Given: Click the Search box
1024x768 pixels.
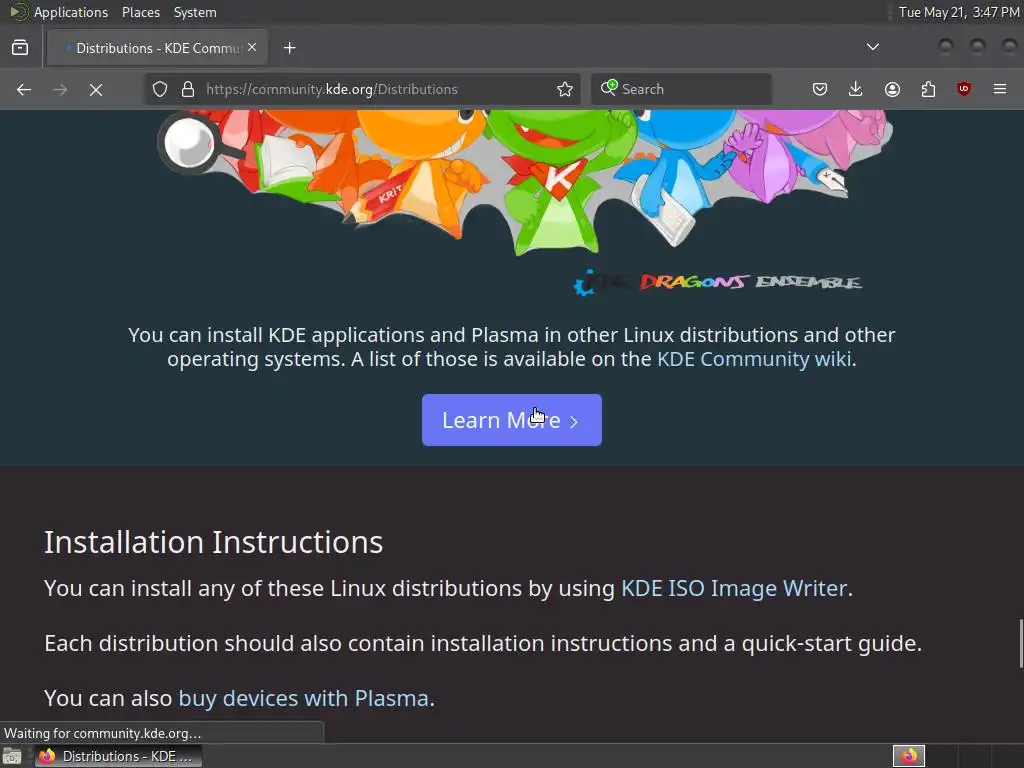Looking at the screenshot, I should (681, 89).
